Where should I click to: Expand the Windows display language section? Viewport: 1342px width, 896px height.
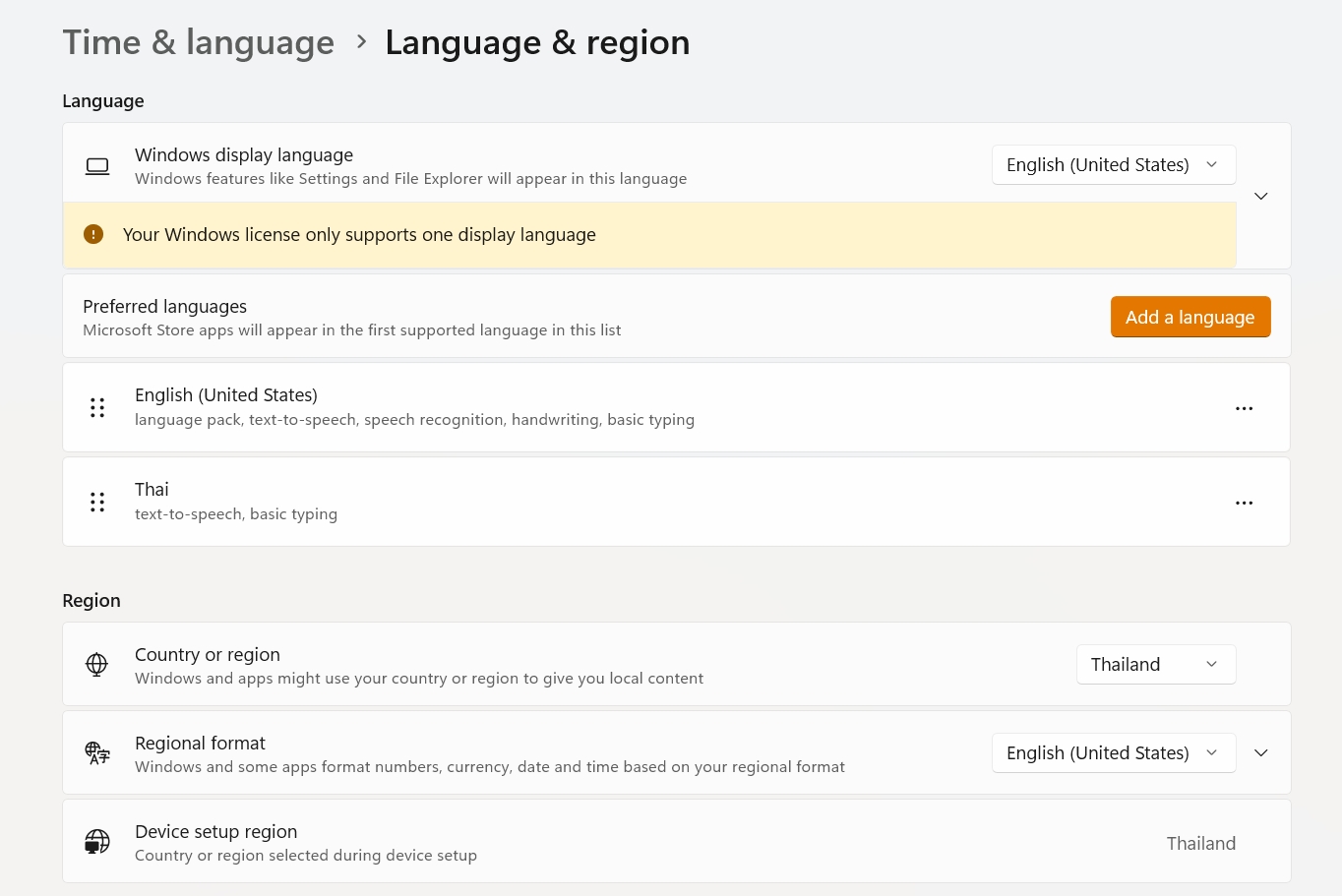(x=1261, y=196)
